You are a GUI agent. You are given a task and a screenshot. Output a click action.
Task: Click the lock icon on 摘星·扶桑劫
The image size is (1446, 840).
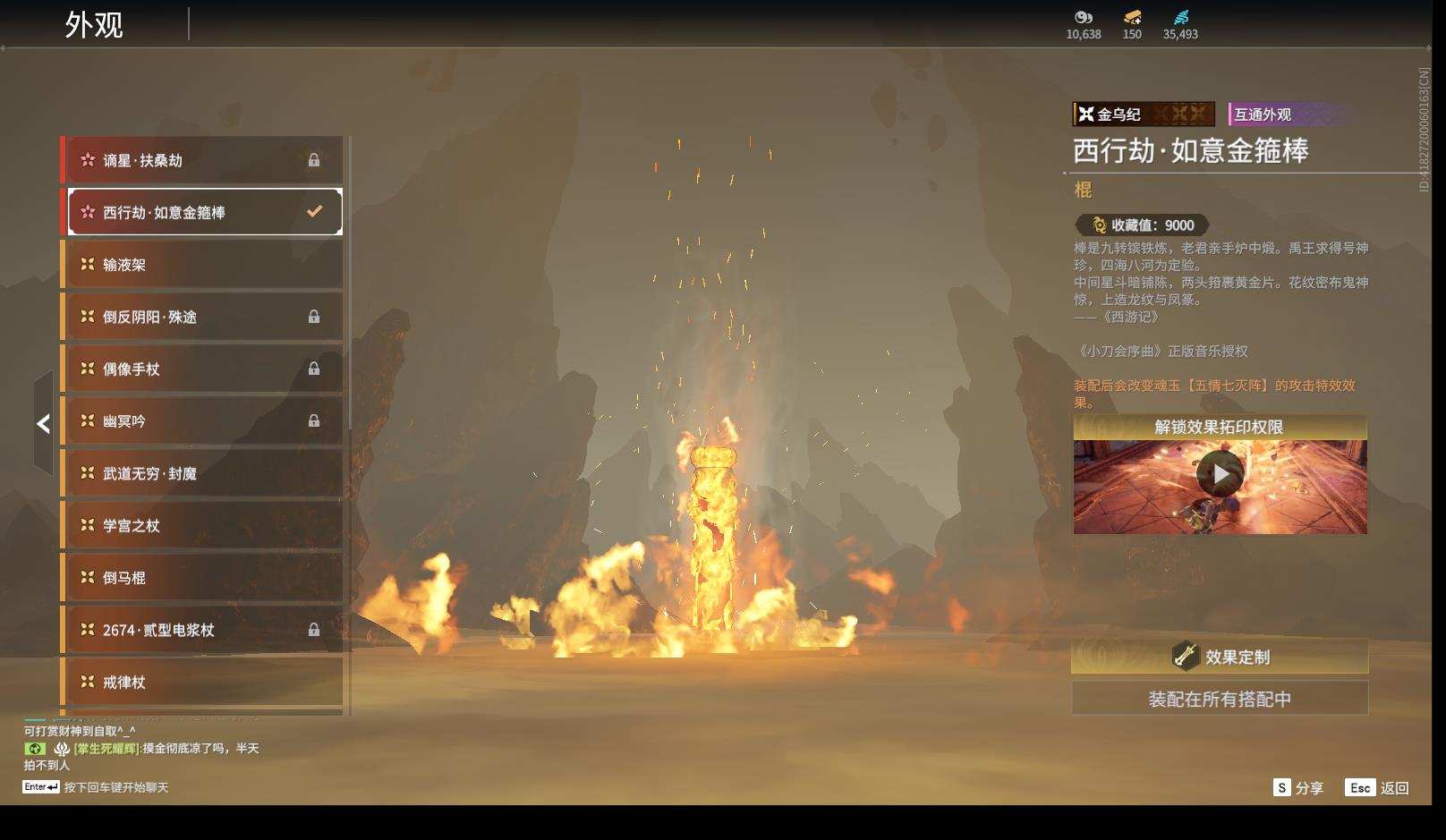314,160
